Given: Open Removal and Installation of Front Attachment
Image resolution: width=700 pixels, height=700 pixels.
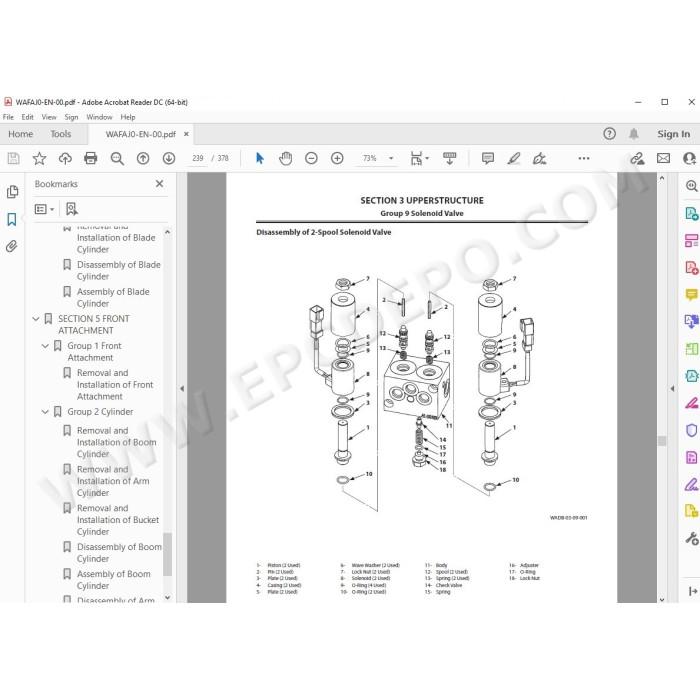Looking at the screenshot, I should 115,384.
